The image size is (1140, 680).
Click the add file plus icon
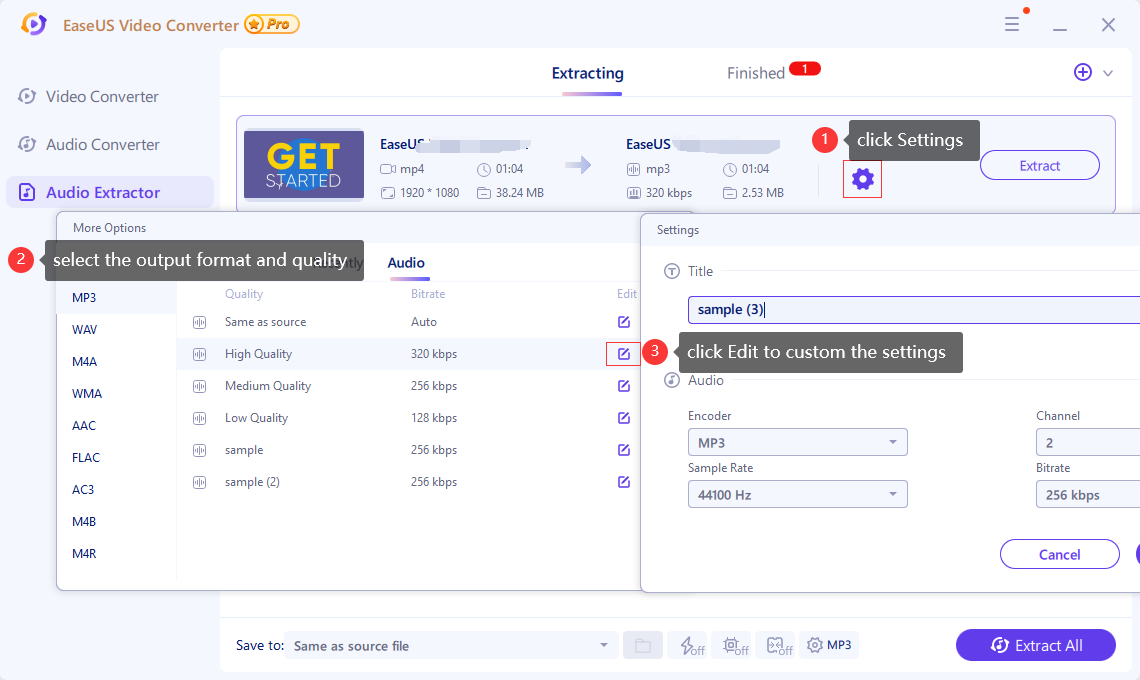point(1083,72)
